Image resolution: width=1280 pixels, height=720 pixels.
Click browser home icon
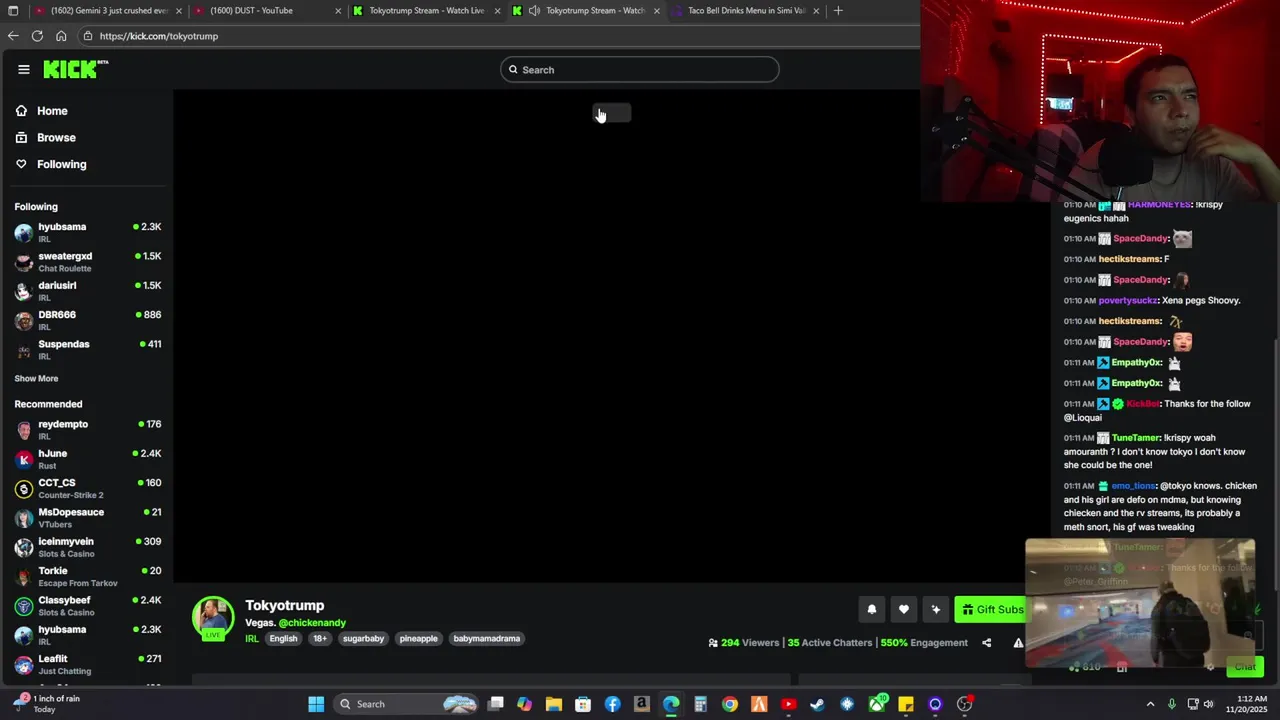[x=61, y=36]
